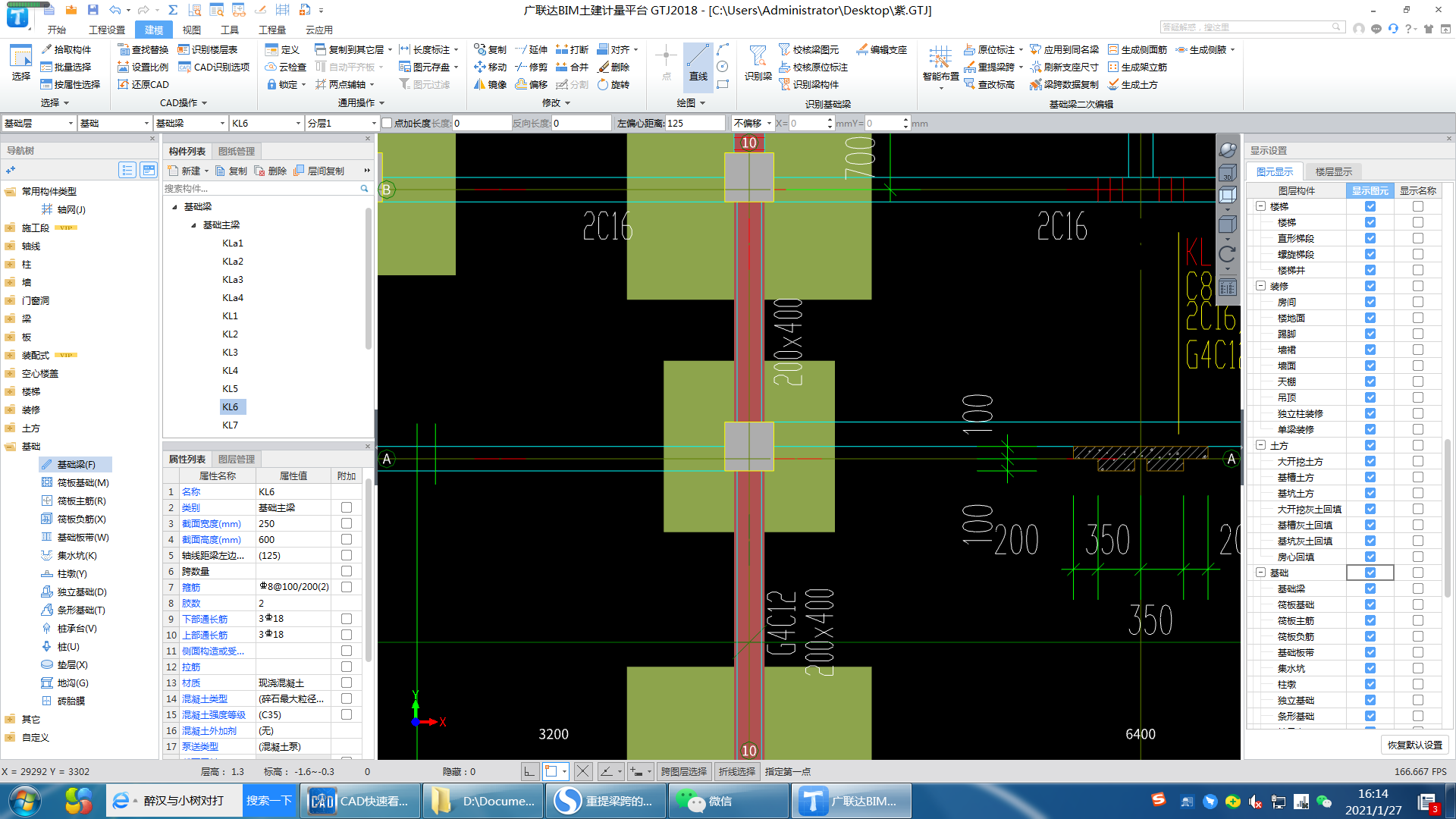Switch to the 图层管理 tab

237,459
